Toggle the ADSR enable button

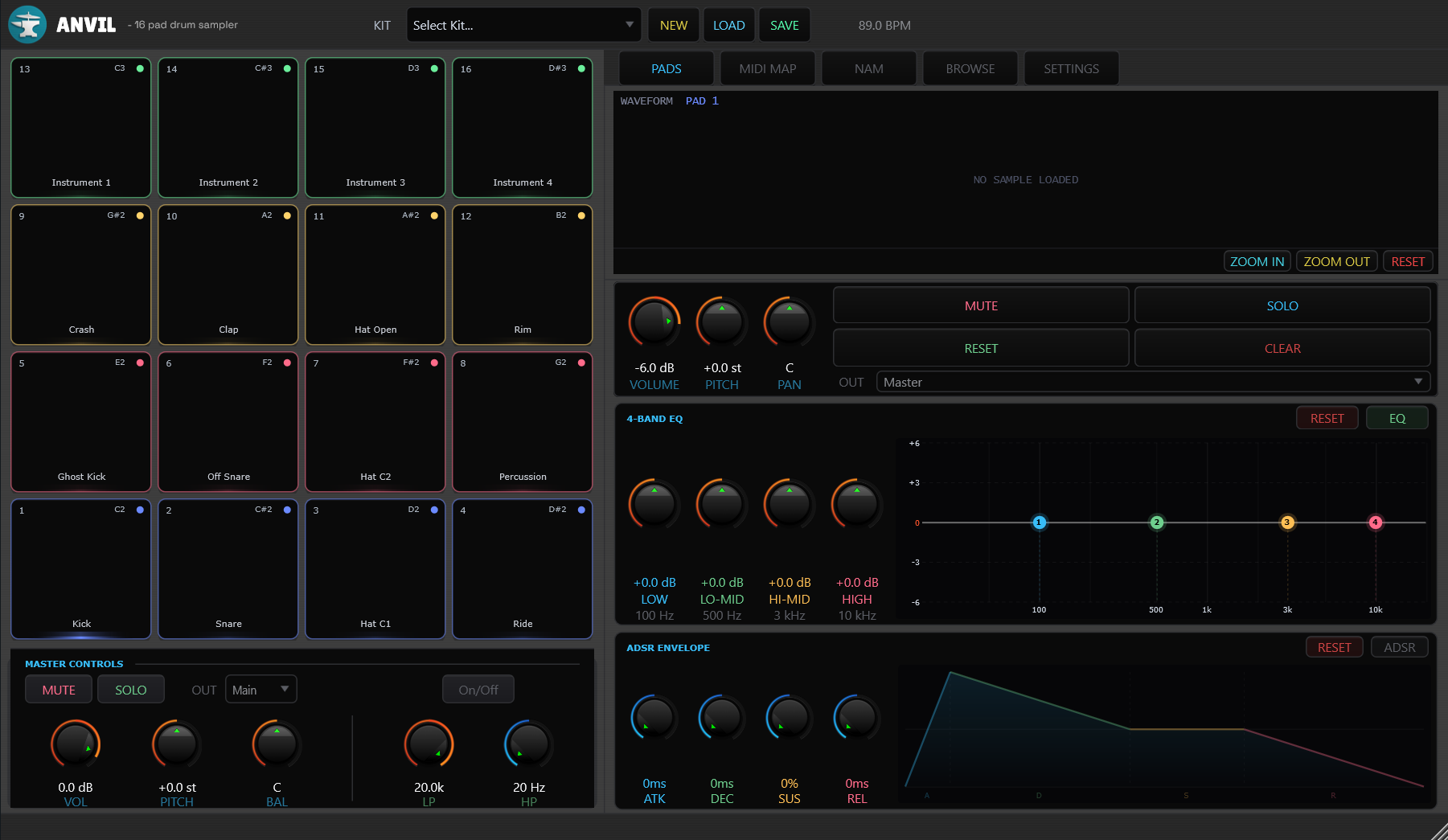click(x=1400, y=647)
